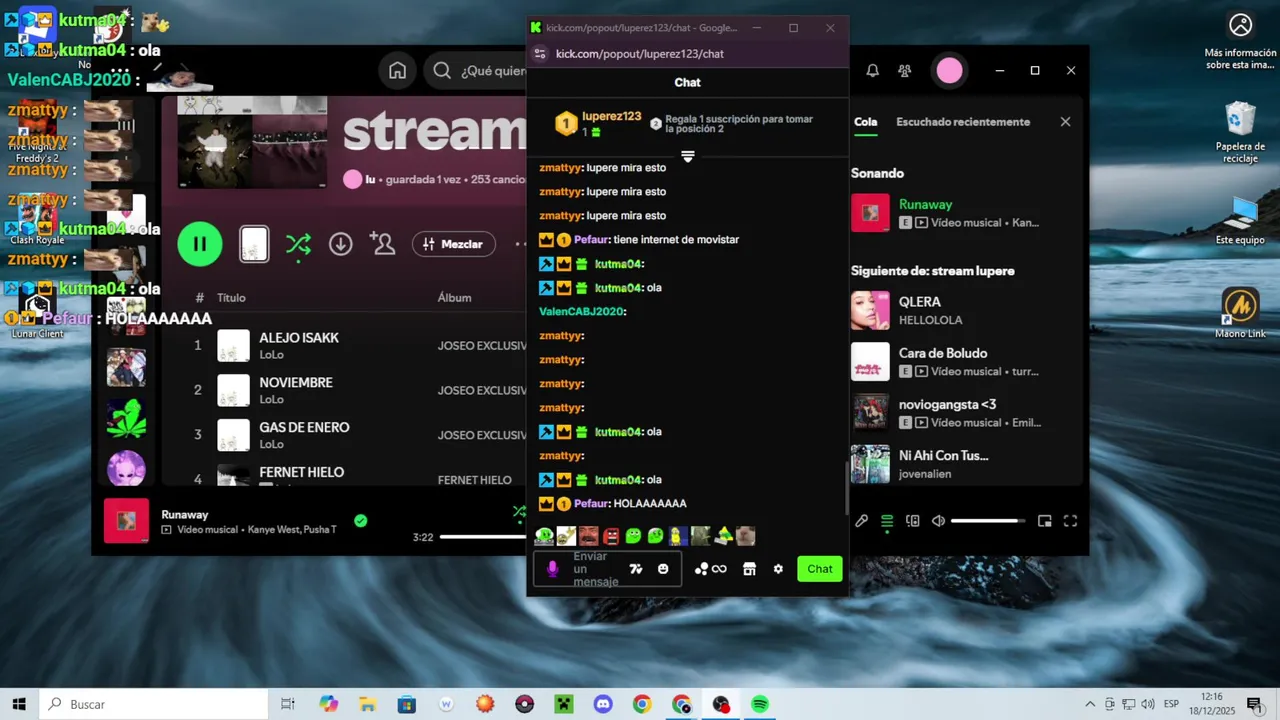The height and width of the screenshot is (720, 1280).
Task: Click the Kick chat address bar URL
Action: 640,54
